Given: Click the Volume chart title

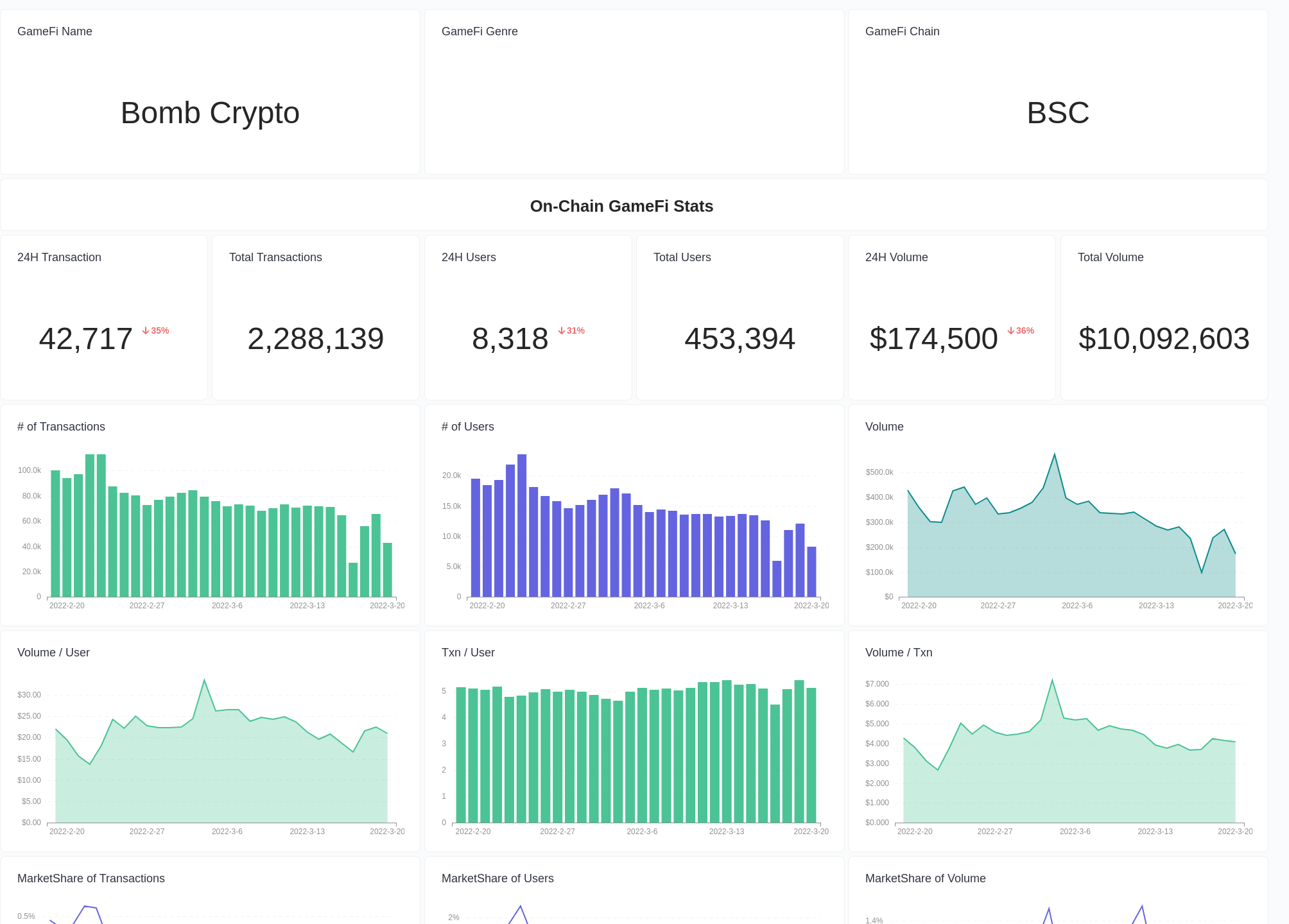Looking at the screenshot, I should pyautogui.click(x=884, y=427).
